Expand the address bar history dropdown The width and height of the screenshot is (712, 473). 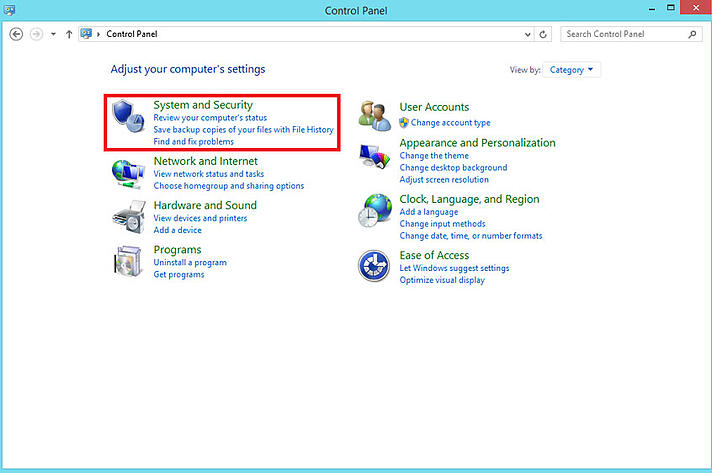pyautogui.click(x=527, y=34)
